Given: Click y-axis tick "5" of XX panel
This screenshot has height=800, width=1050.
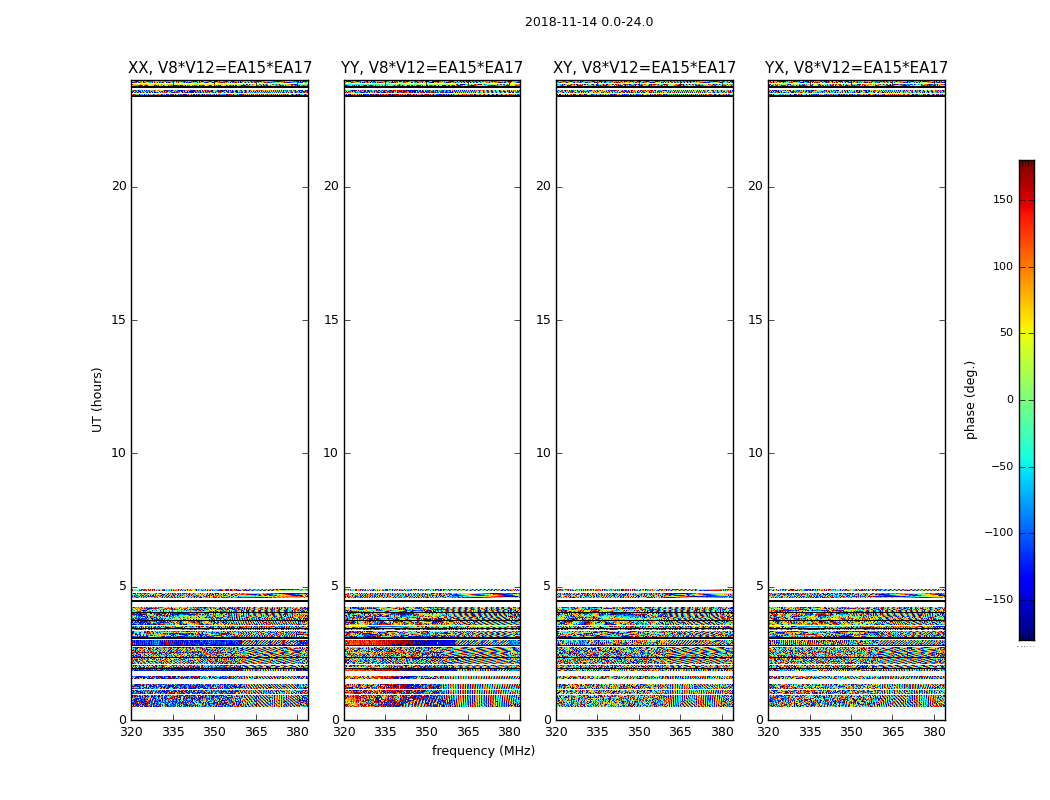Looking at the screenshot, I should tap(123, 586).
